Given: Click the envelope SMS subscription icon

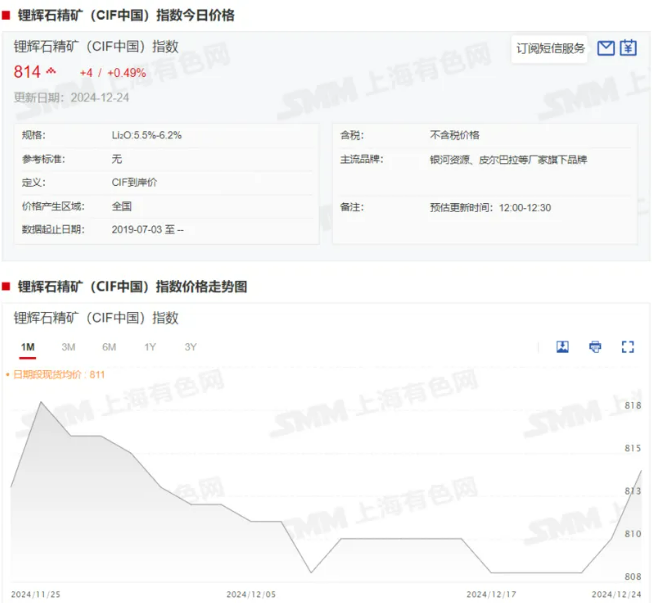Looking at the screenshot, I should tap(605, 48).
